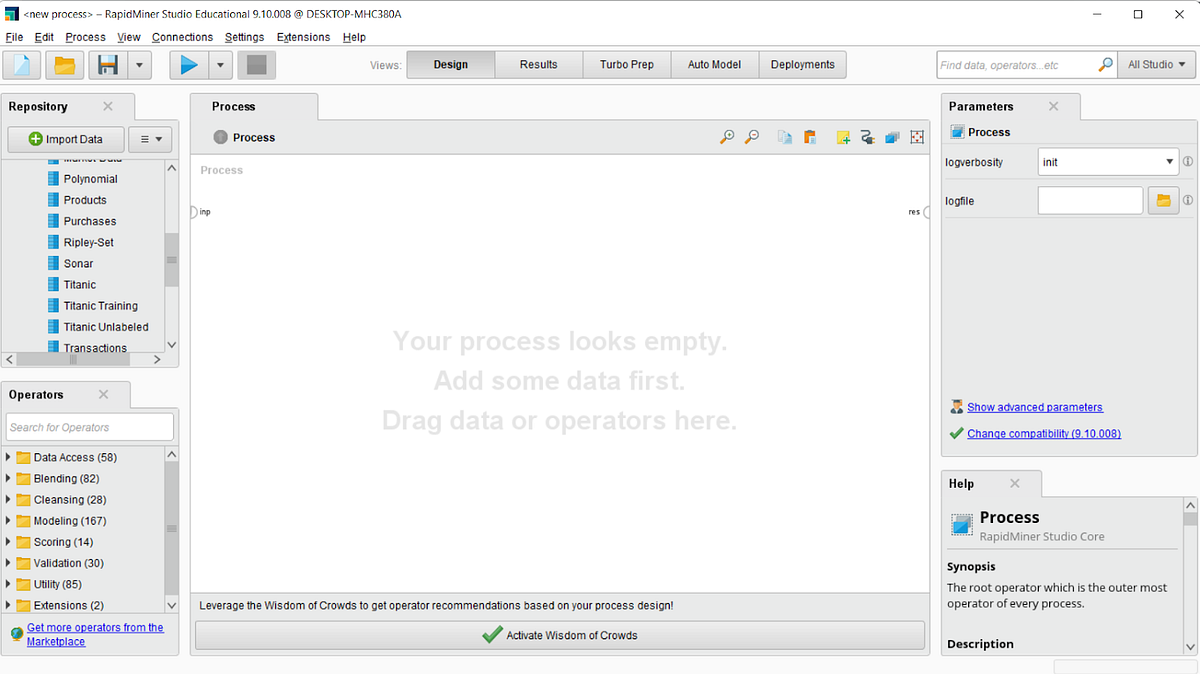Zoom out of the process canvas
Image resolution: width=1200 pixels, height=674 pixels.
(x=752, y=136)
